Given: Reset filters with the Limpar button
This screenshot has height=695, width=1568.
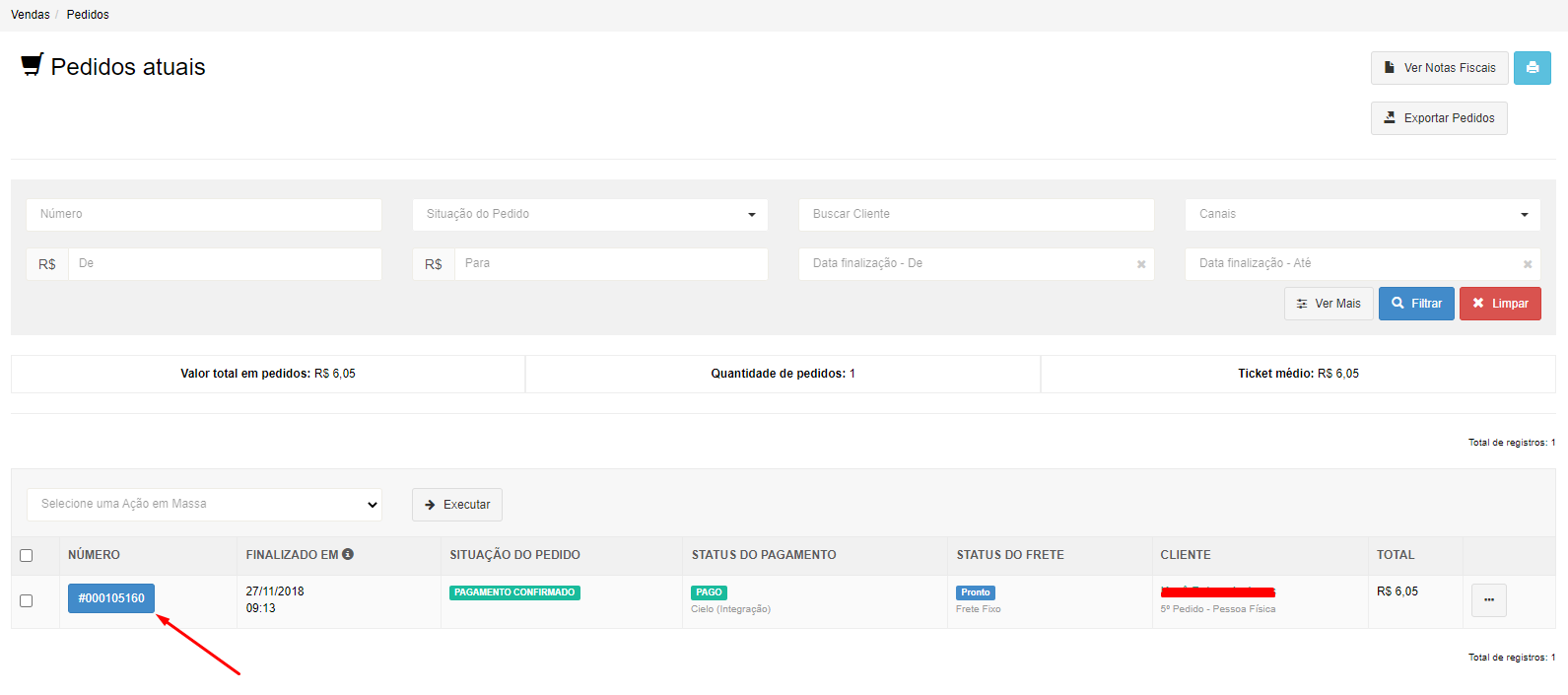Looking at the screenshot, I should click(1500, 304).
